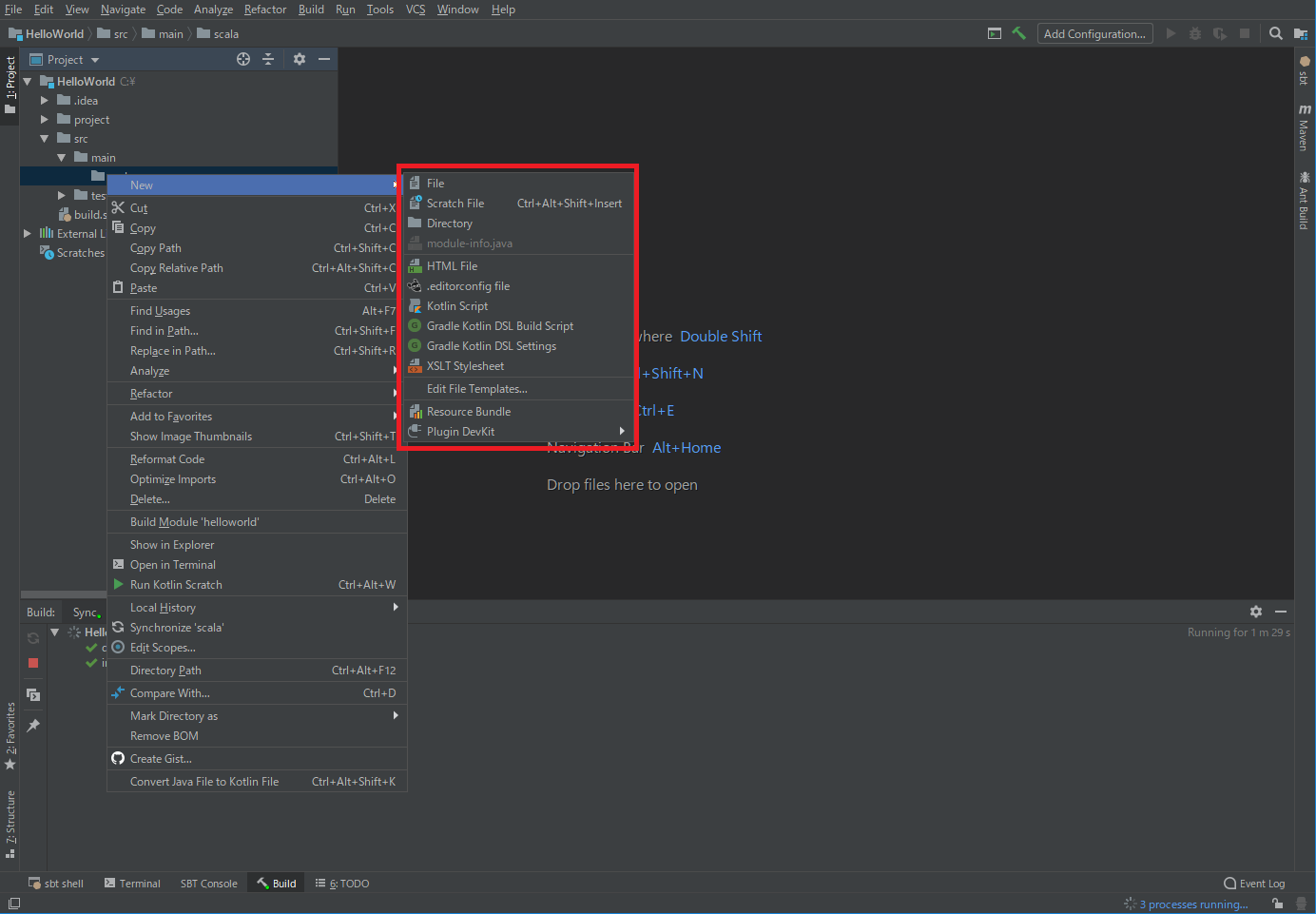Choose File in the New submenu

point(518,184)
